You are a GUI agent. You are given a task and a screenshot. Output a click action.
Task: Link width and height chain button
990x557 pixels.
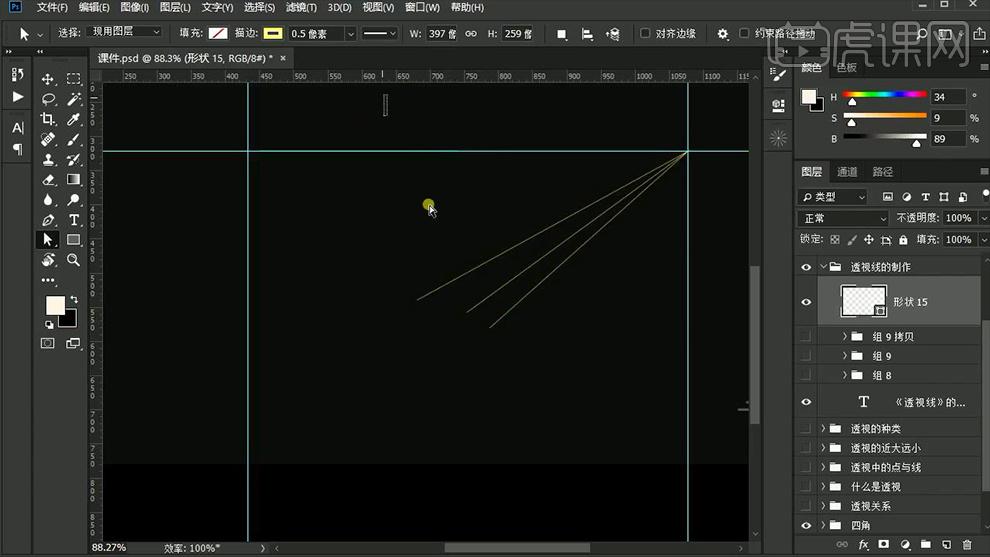point(471,34)
